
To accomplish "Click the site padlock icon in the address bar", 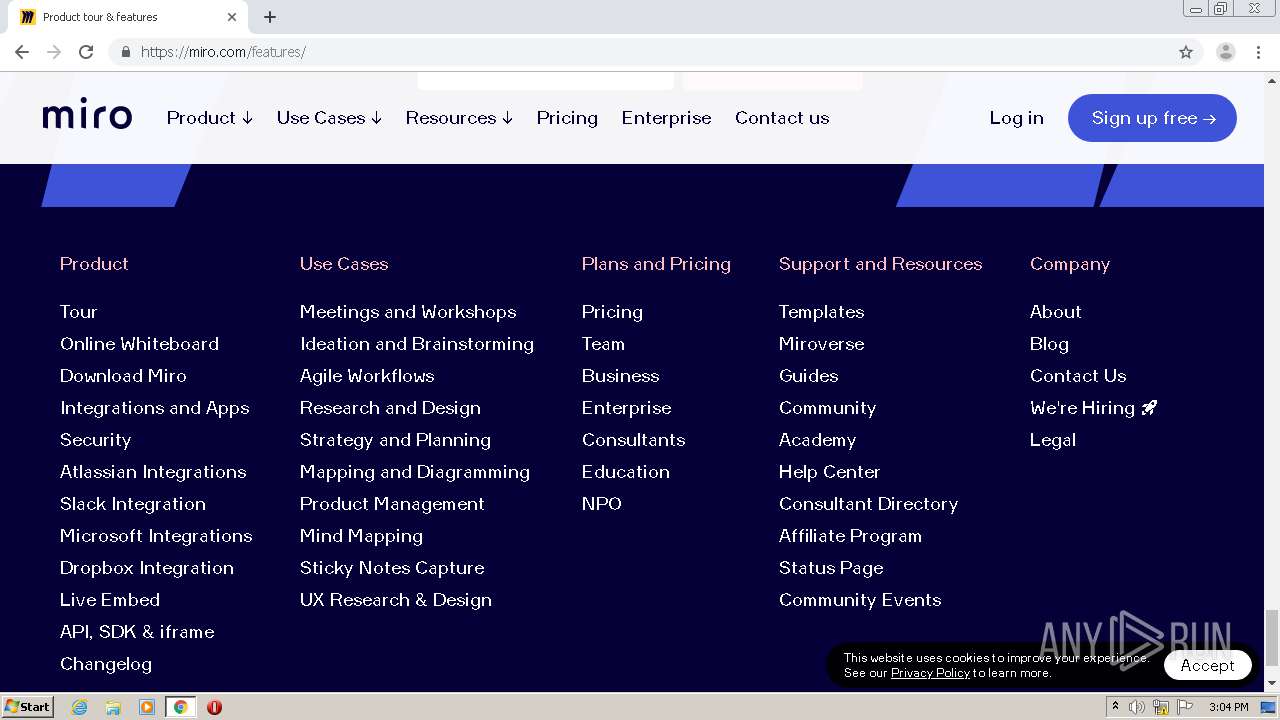I will click(126, 52).
